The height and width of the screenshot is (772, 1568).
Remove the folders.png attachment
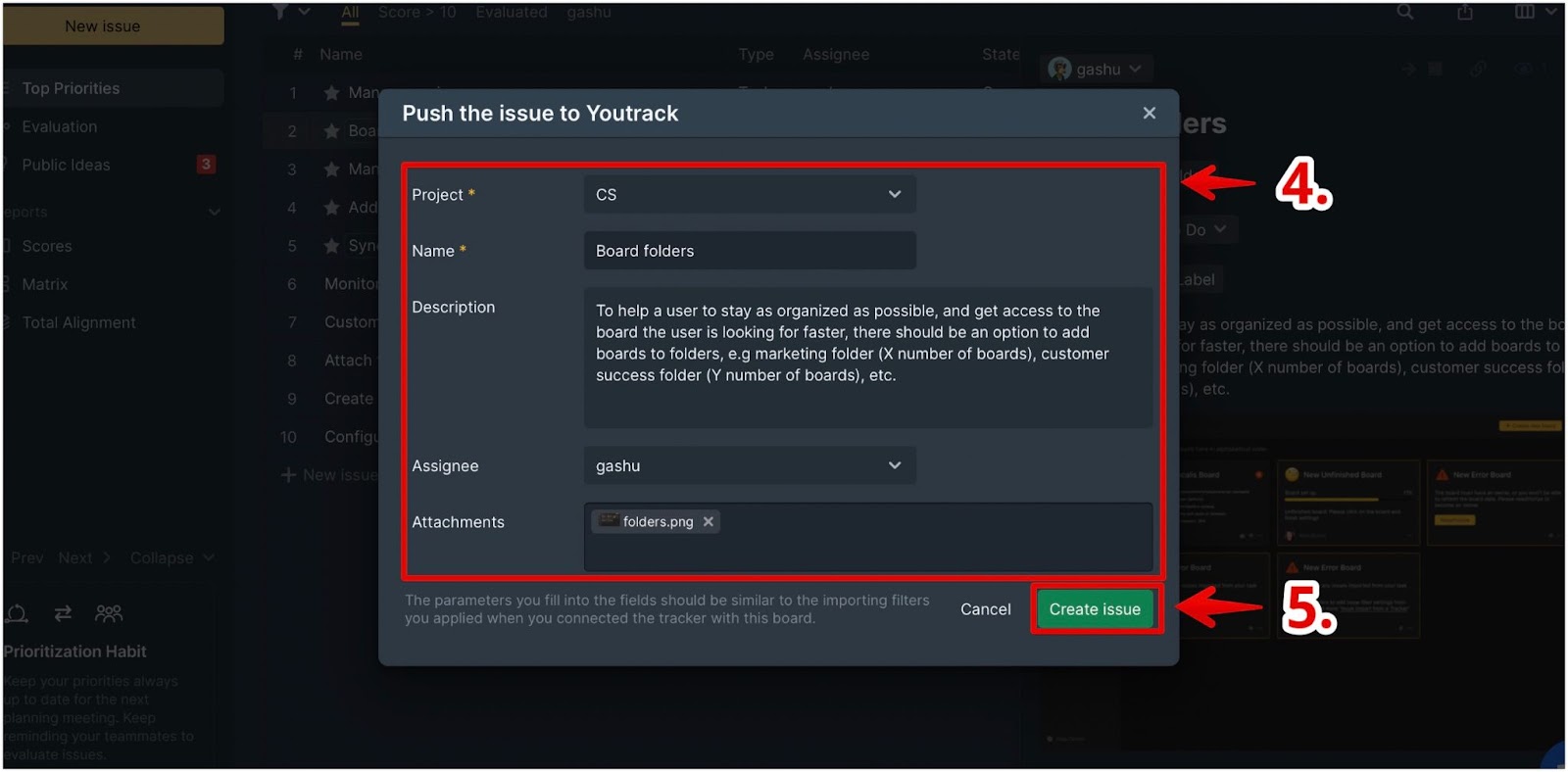point(709,522)
